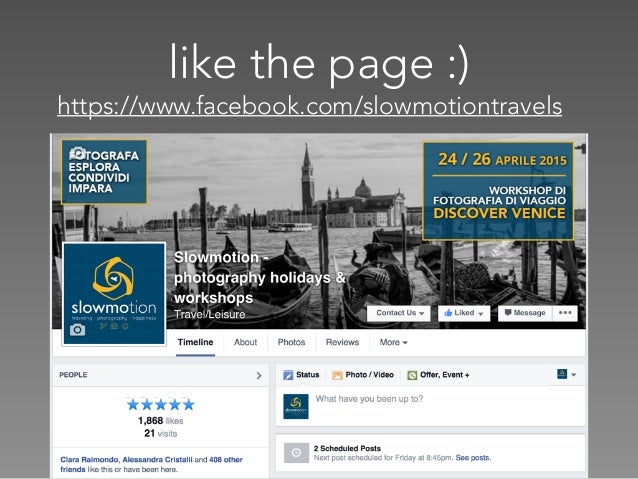Go to the Reviews tab
Viewport: 638px width, 479px height.
342,342
